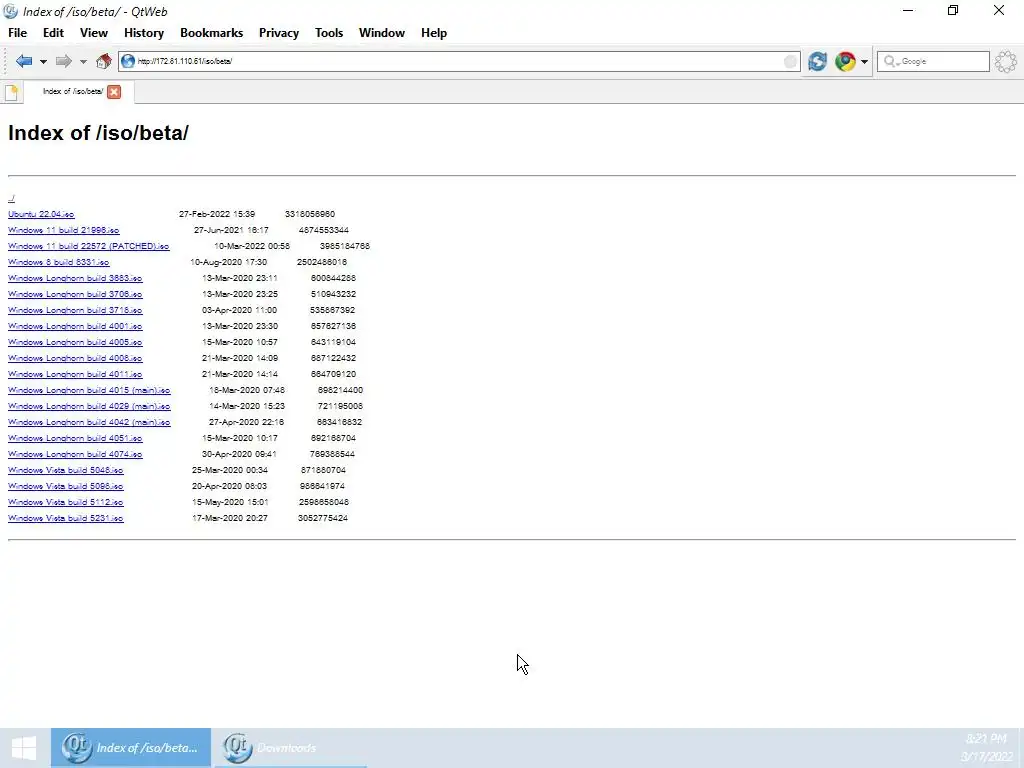The width and height of the screenshot is (1024, 768).
Task: Open Windows Longhorn build 4001.iso link
Action: point(75,326)
